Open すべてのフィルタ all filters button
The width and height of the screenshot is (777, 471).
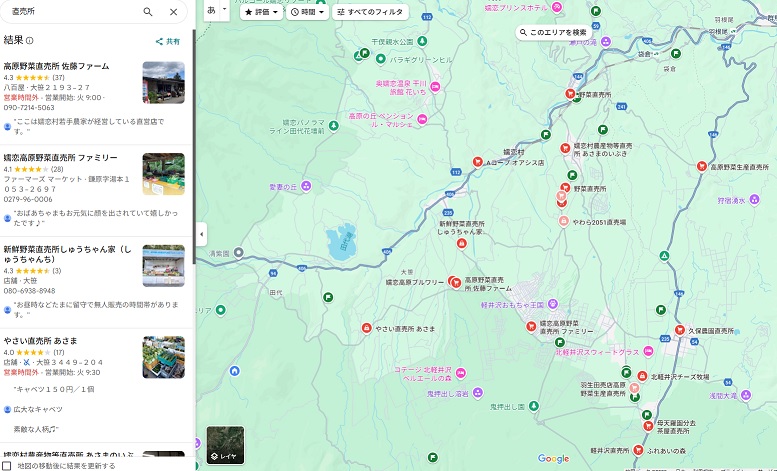370,12
